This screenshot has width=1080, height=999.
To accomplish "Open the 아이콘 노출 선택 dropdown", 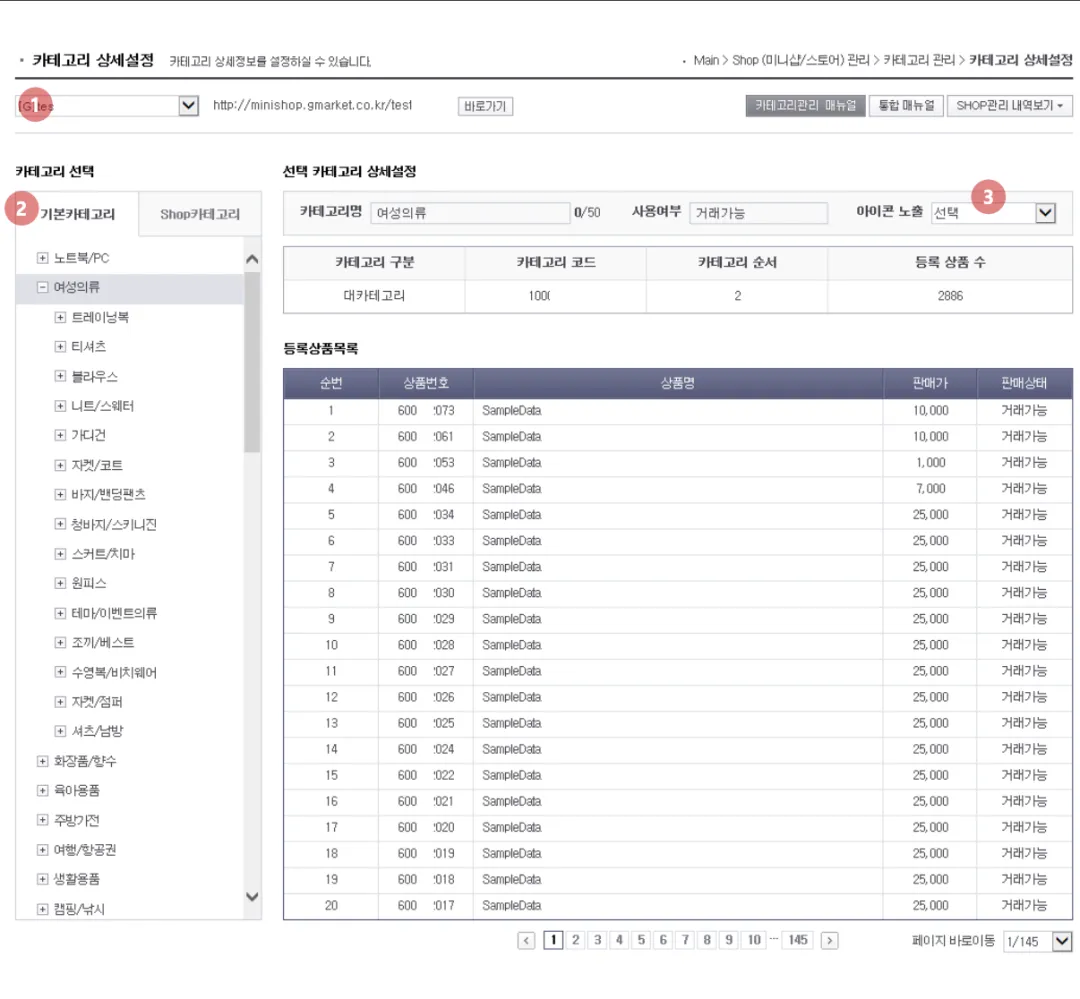I will click(x=993, y=213).
